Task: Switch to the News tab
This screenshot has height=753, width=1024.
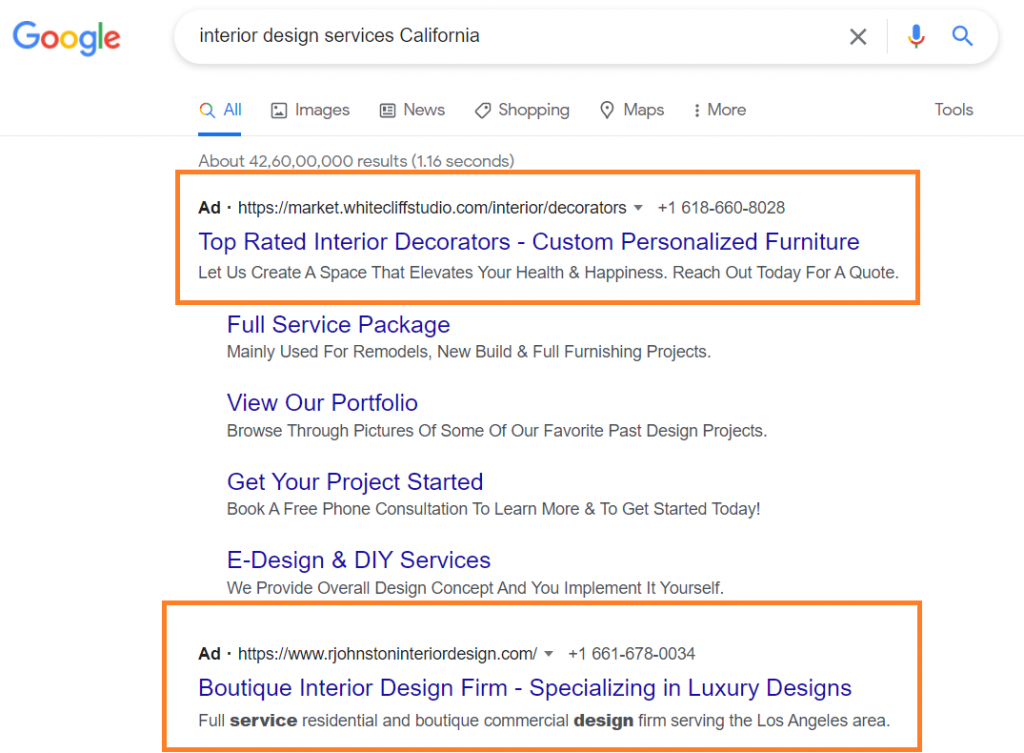Action: [x=412, y=110]
